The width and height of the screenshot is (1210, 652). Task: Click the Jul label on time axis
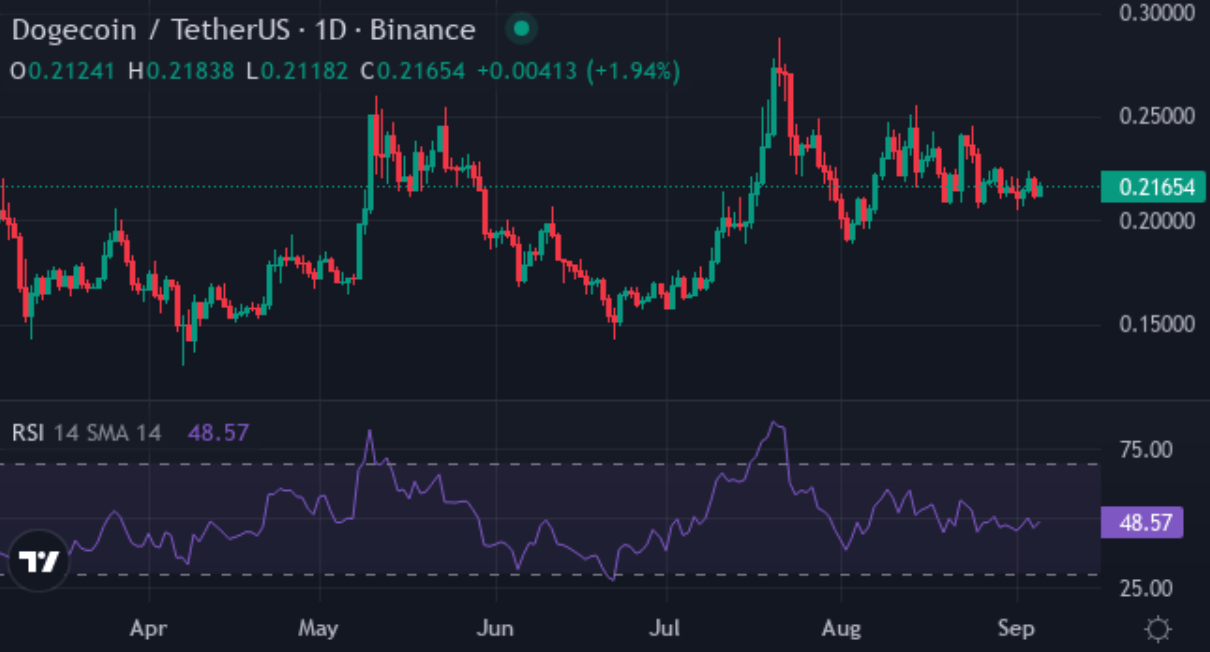pos(666,629)
